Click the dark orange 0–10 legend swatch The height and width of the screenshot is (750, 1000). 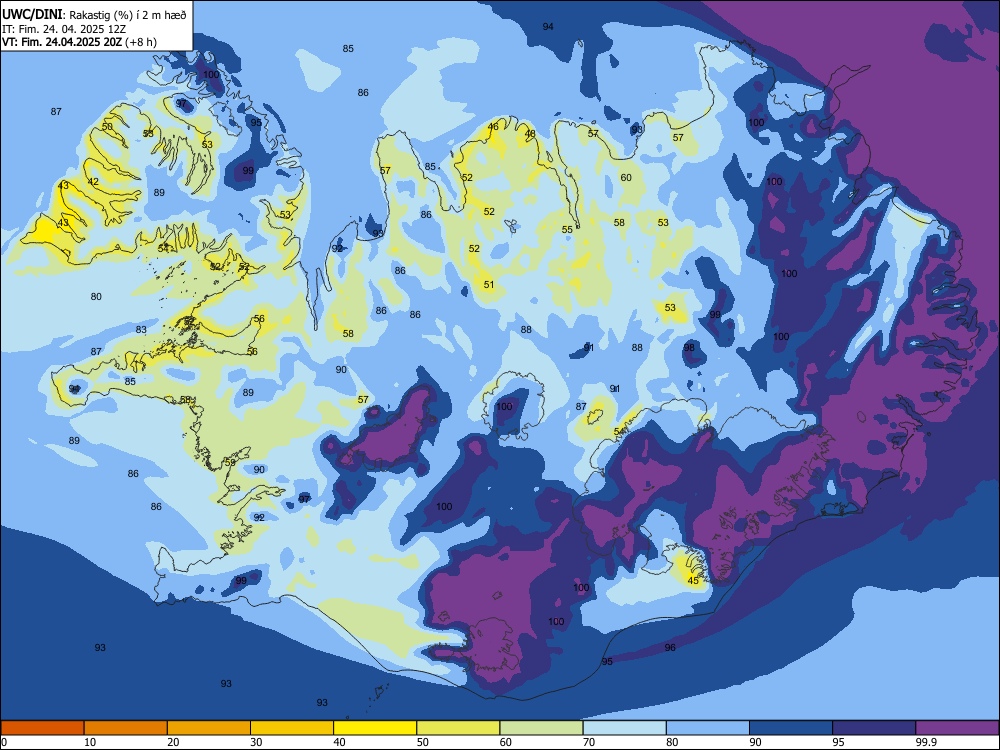point(42,728)
